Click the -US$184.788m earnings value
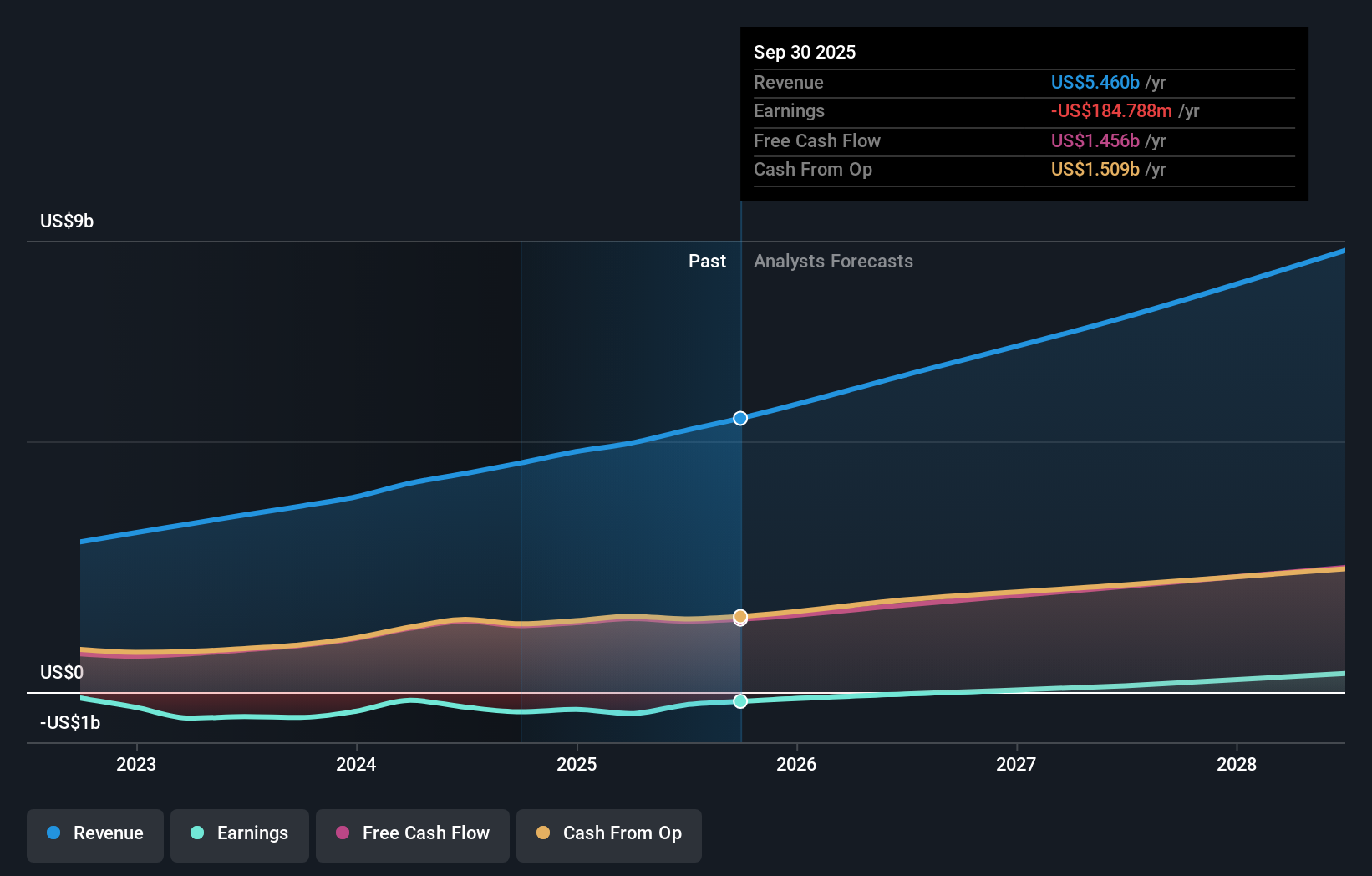This screenshot has height=876, width=1372. 1111,110
